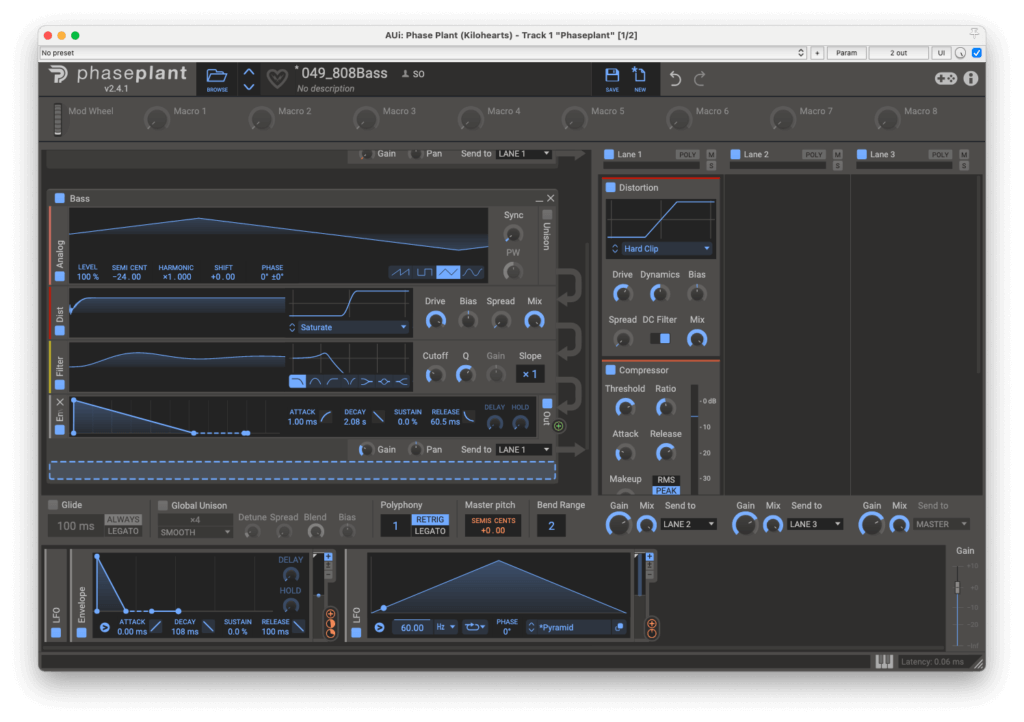Select the sawtooth waveform shape
The height and width of the screenshot is (722, 1024).
(400, 272)
